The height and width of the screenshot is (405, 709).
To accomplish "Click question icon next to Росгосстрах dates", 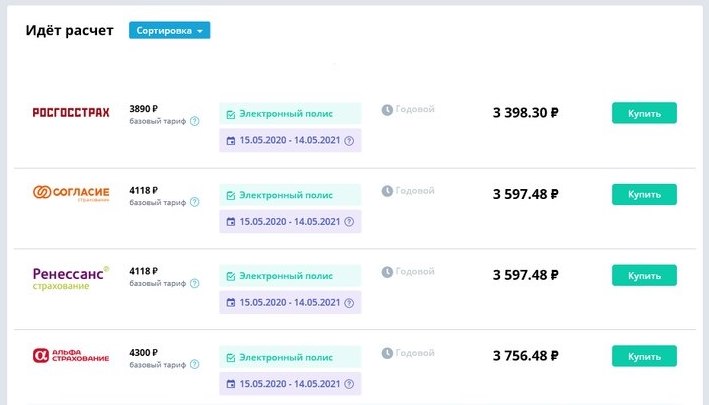I will pos(349,141).
